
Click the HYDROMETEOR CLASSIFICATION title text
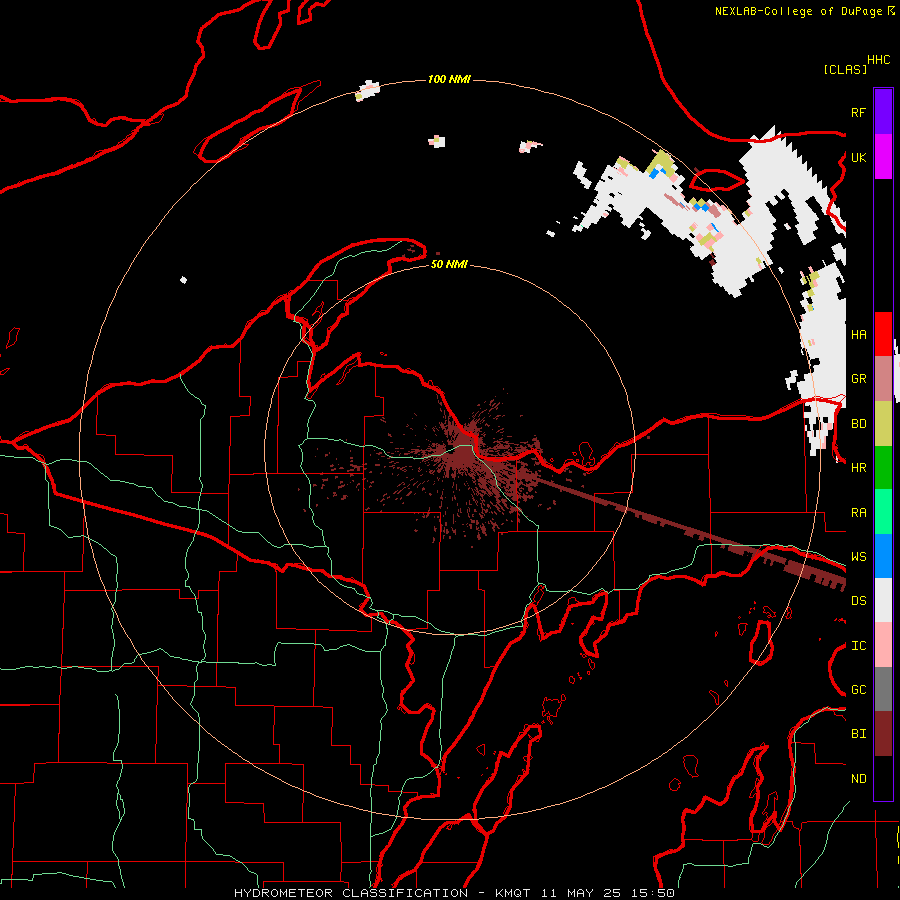(351, 893)
